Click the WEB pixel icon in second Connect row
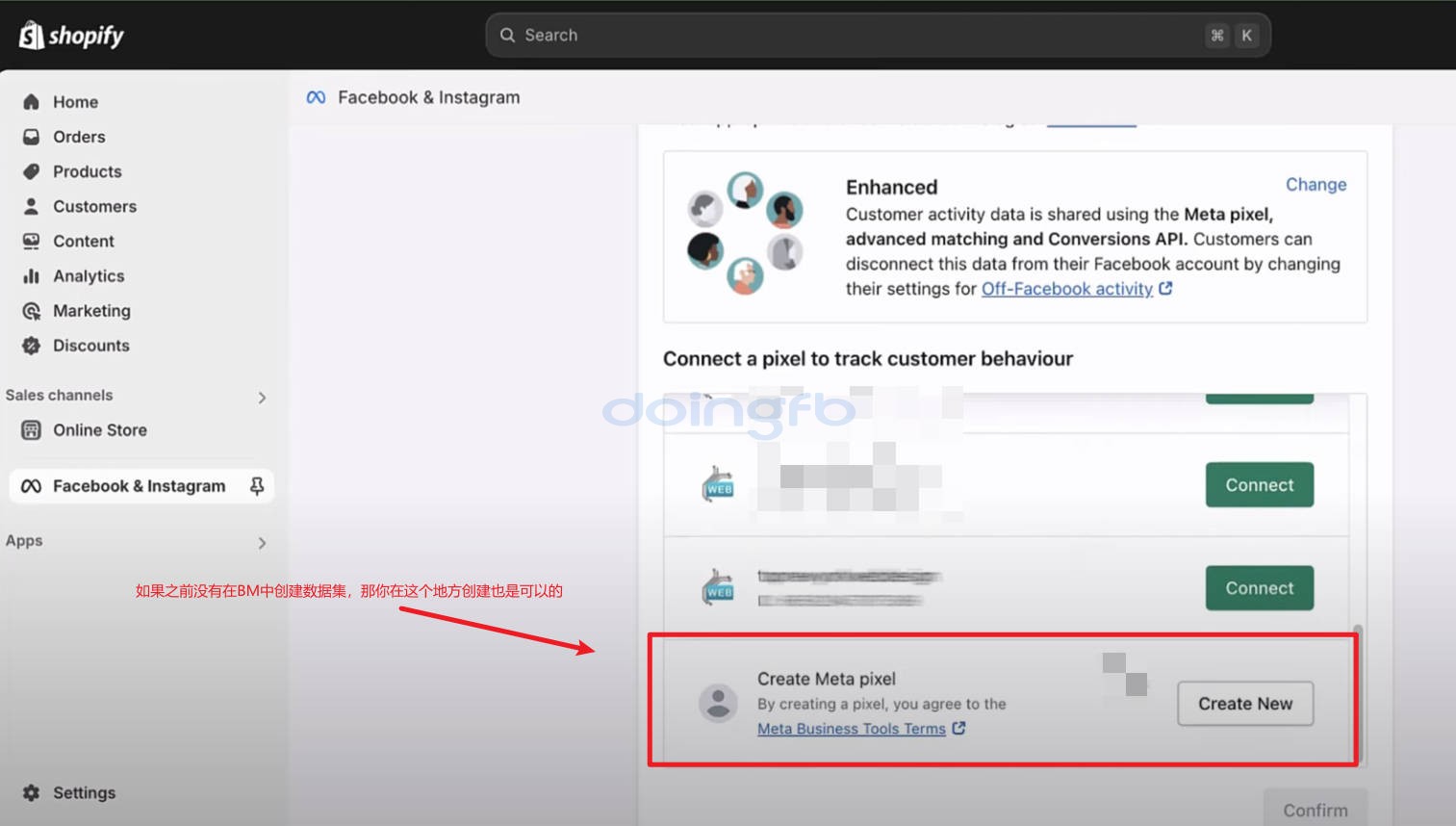 coord(719,587)
